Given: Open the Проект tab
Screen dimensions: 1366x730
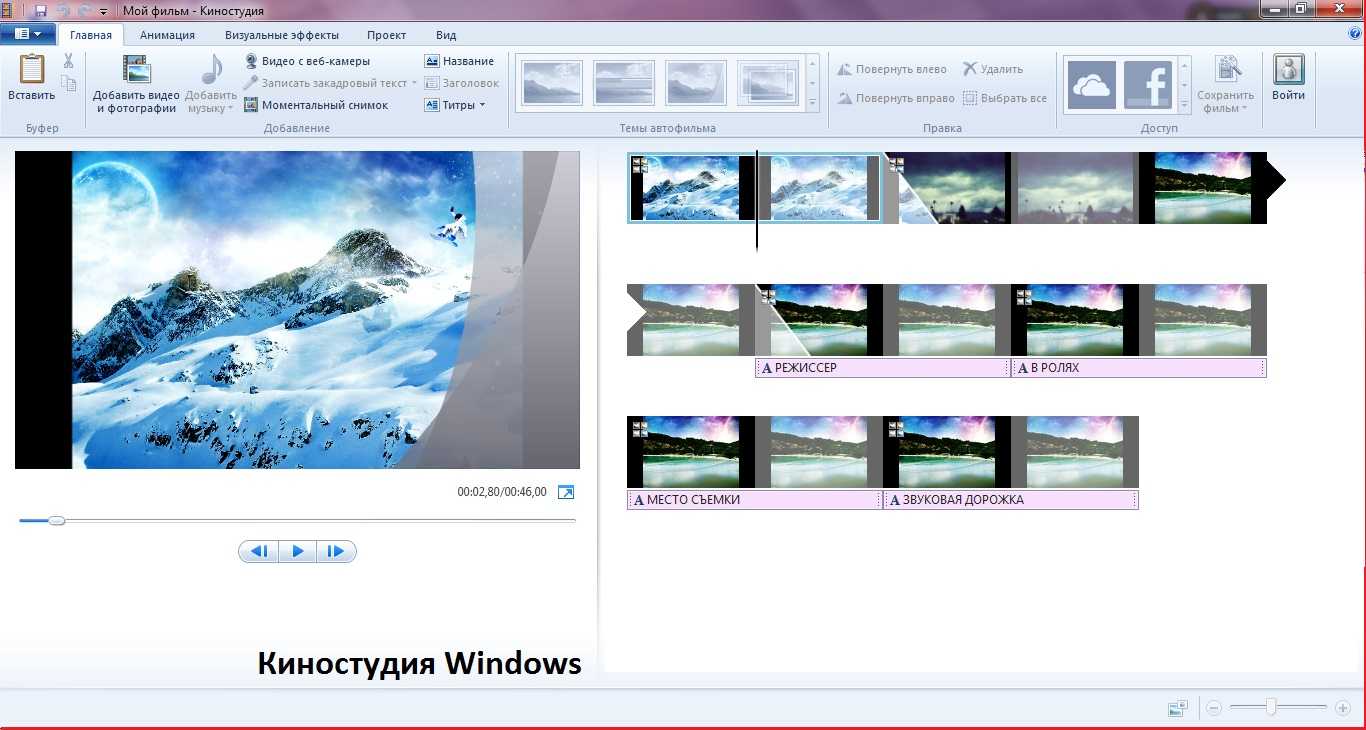Looking at the screenshot, I should click(386, 35).
